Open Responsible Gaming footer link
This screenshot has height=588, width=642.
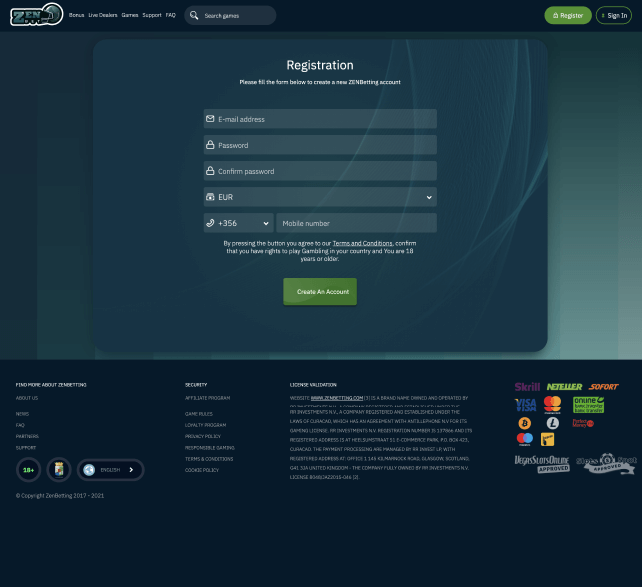210,448
